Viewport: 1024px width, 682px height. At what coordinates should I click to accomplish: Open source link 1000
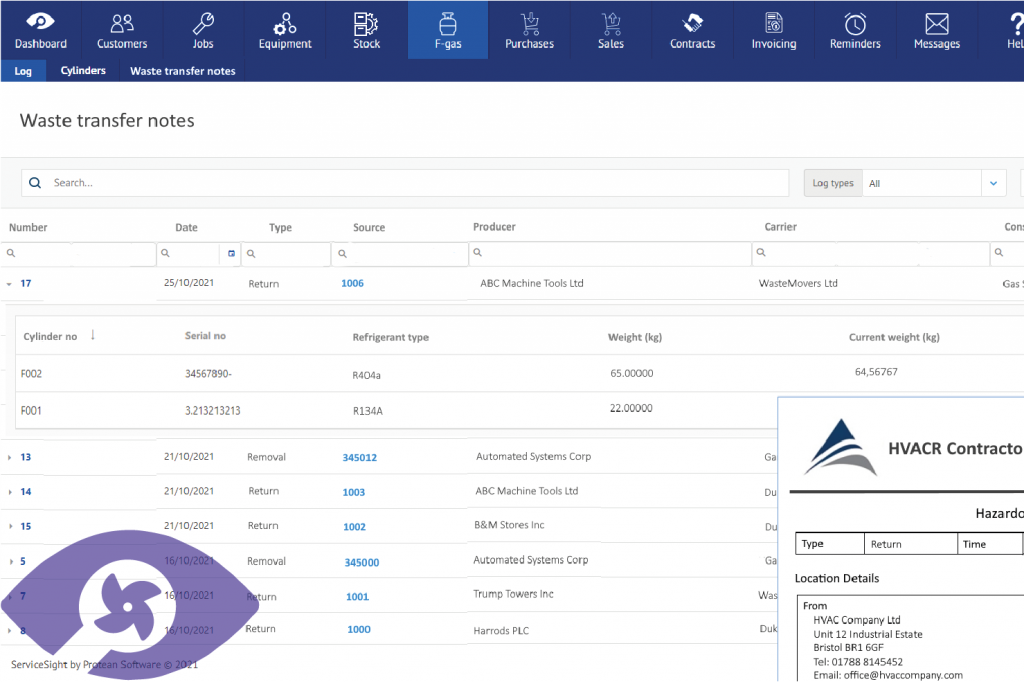[359, 630]
